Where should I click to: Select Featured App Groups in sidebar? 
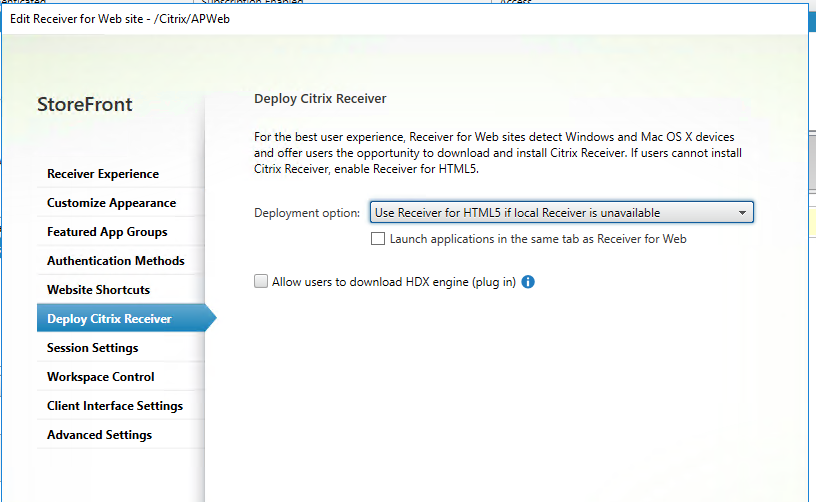107,232
